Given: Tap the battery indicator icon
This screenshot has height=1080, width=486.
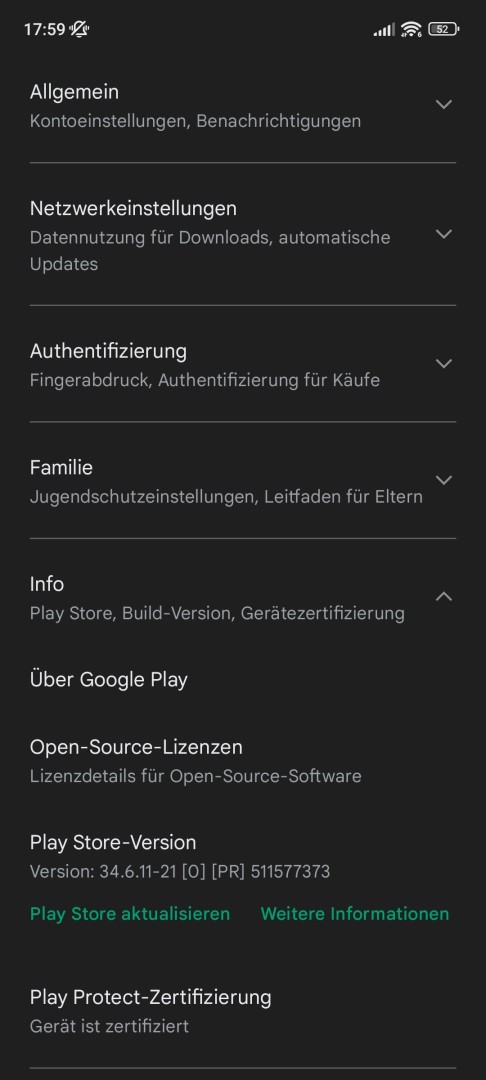Looking at the screenshot, I should coord(443,29).
